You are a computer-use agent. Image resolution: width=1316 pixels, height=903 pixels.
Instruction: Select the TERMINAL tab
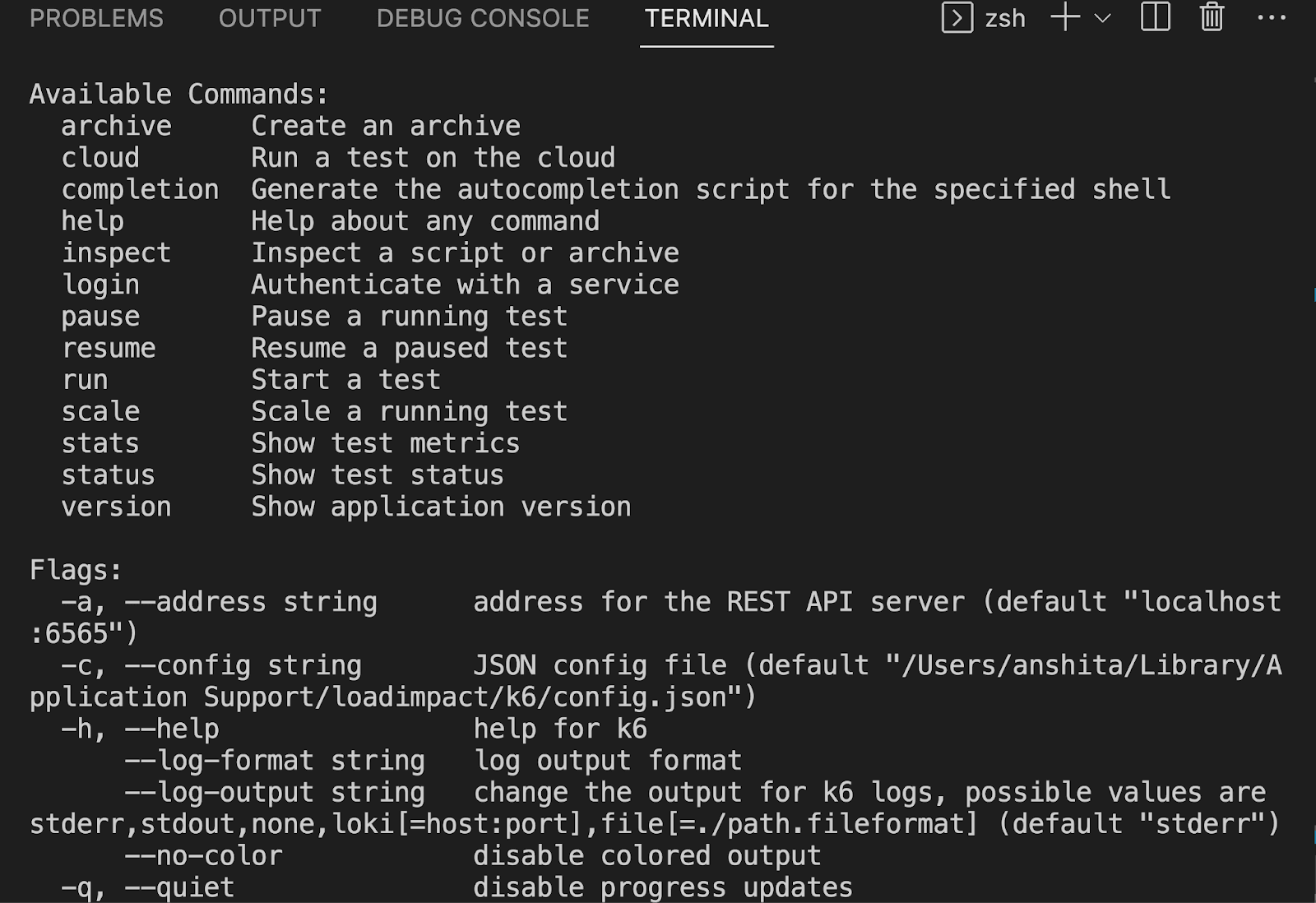pyautogui.click(x=707, y=18)
